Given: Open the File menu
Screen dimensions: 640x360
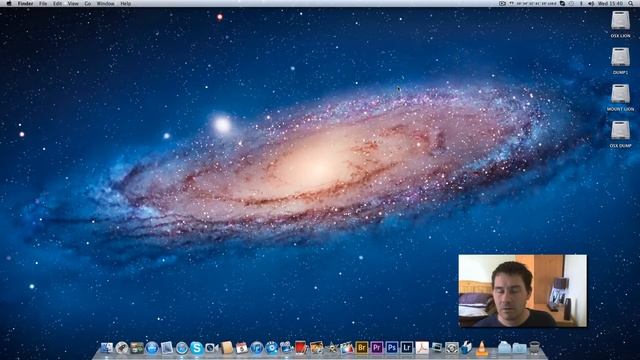Looking at the screenshot, I should [x=43, y=3].
